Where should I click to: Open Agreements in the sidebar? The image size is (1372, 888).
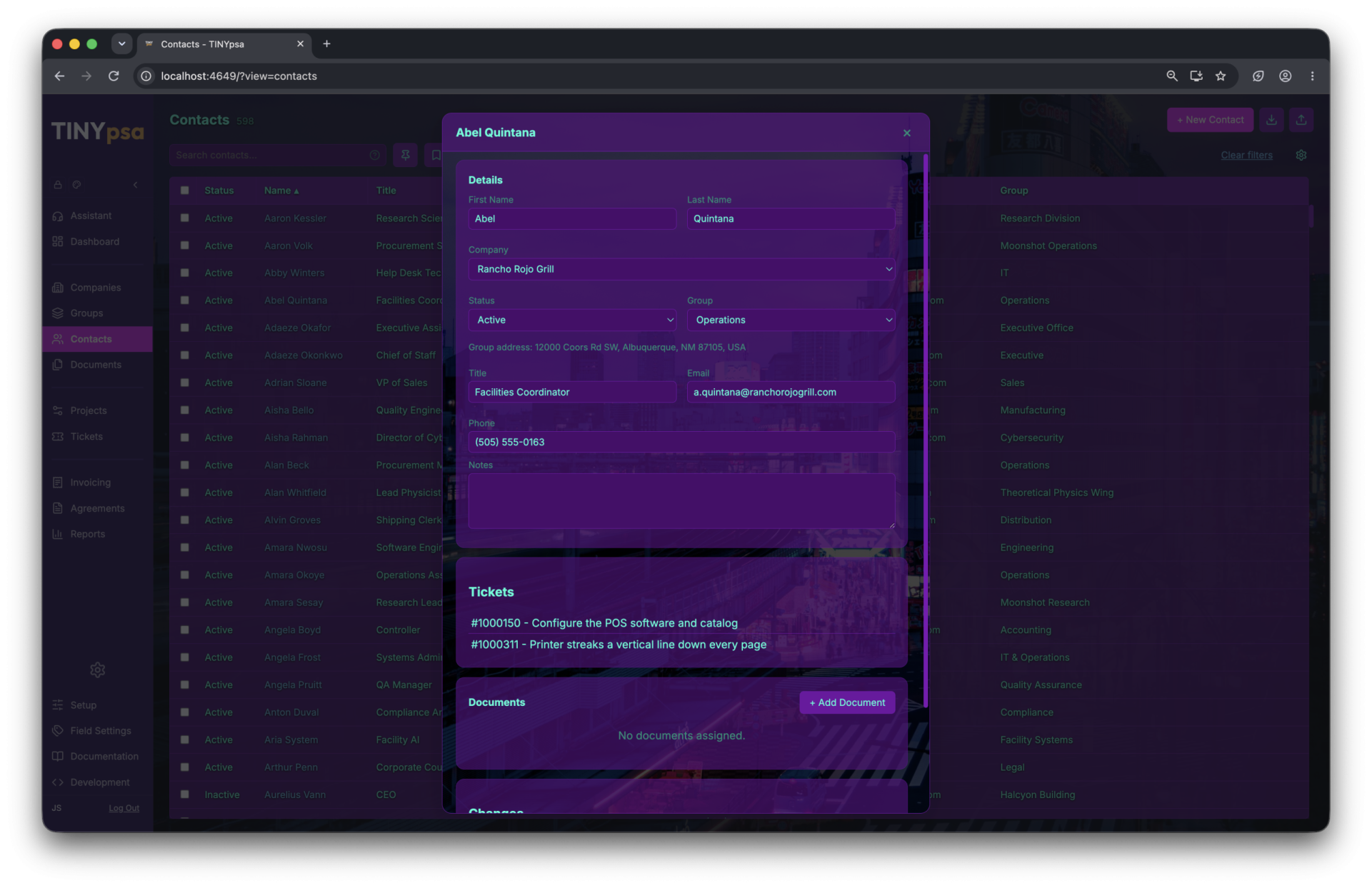(97, 508)
